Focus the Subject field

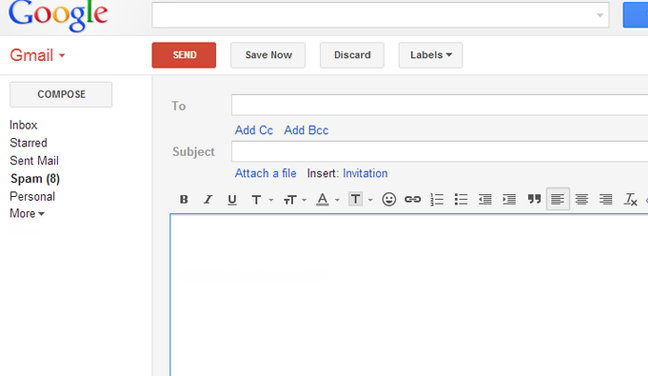440,151
